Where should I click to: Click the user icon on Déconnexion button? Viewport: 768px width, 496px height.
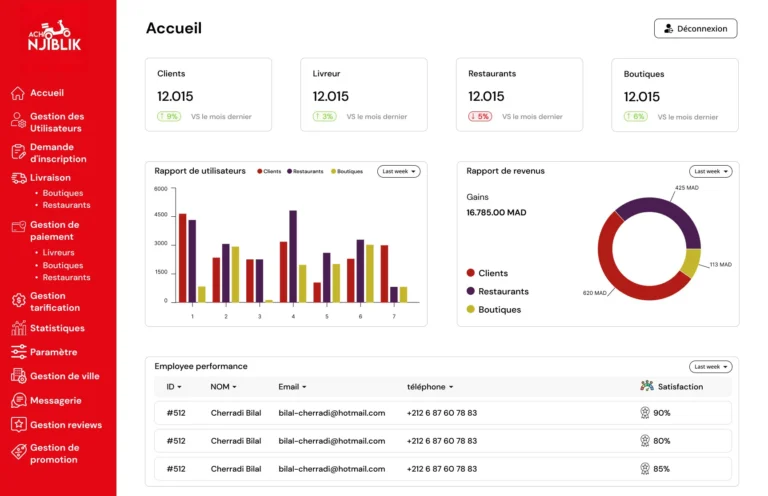pyautogui.click(x=669, y=29)
